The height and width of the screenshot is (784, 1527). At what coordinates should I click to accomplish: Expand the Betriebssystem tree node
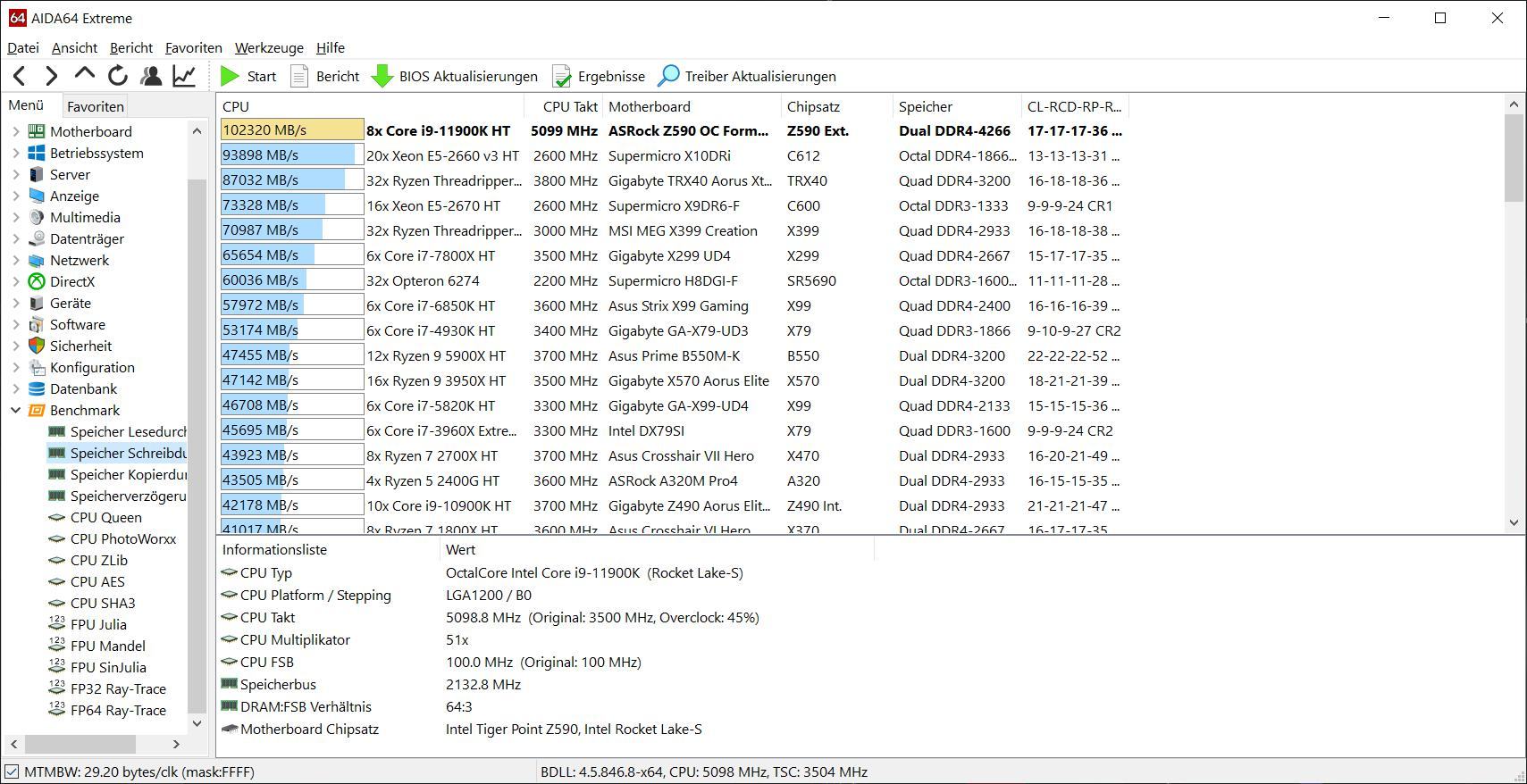(15, 153)
